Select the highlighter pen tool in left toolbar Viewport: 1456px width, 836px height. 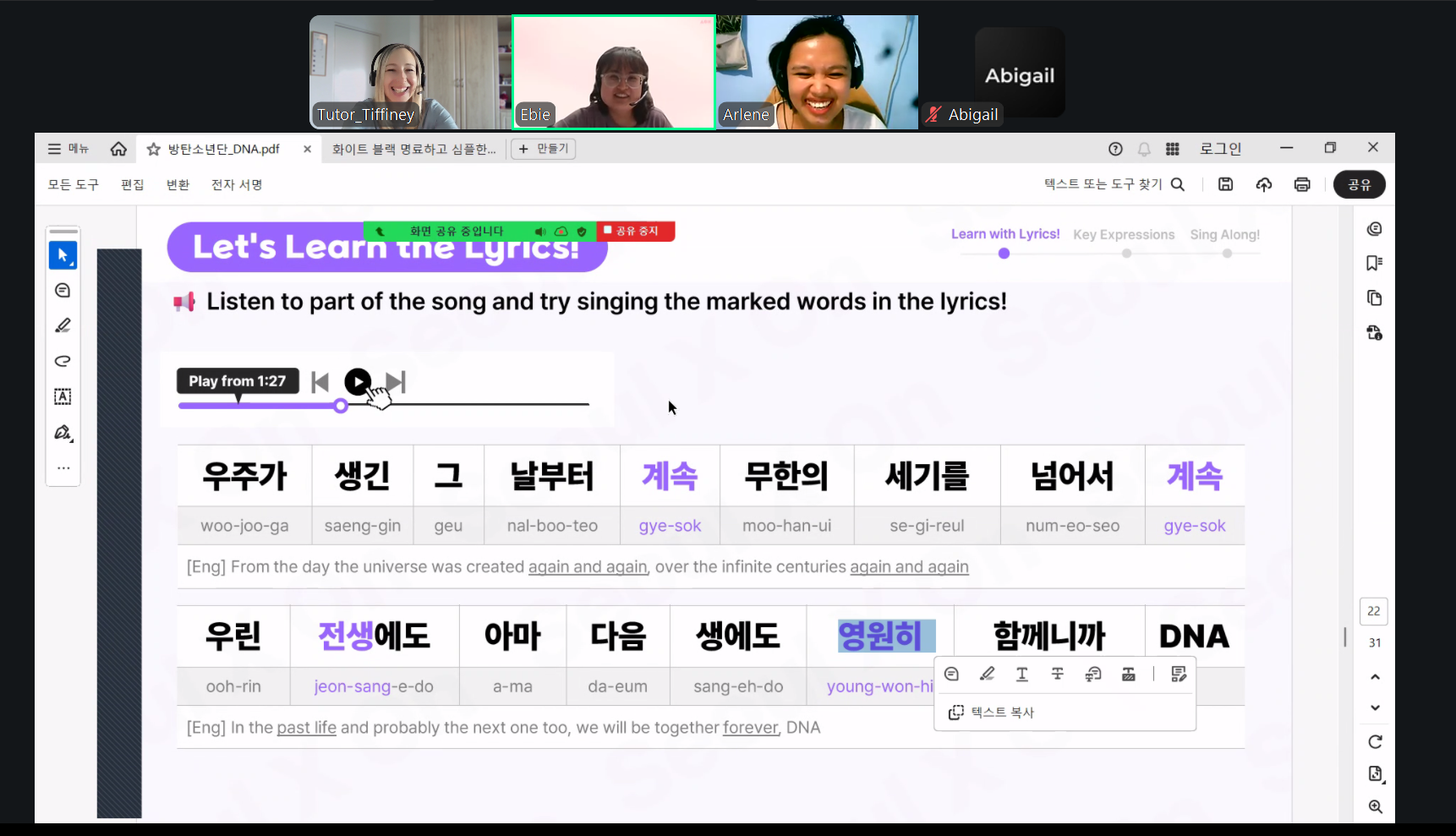click(x=63, y=325)
